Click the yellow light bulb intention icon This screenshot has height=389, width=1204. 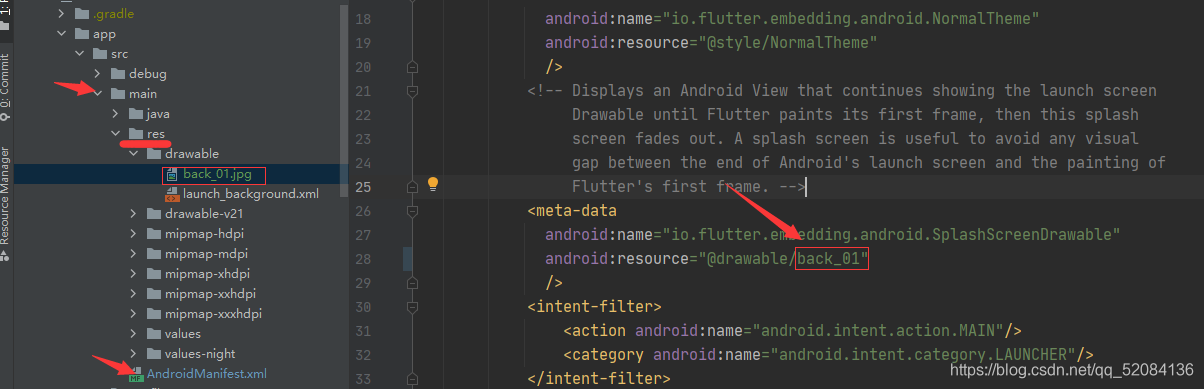point(433,185)
